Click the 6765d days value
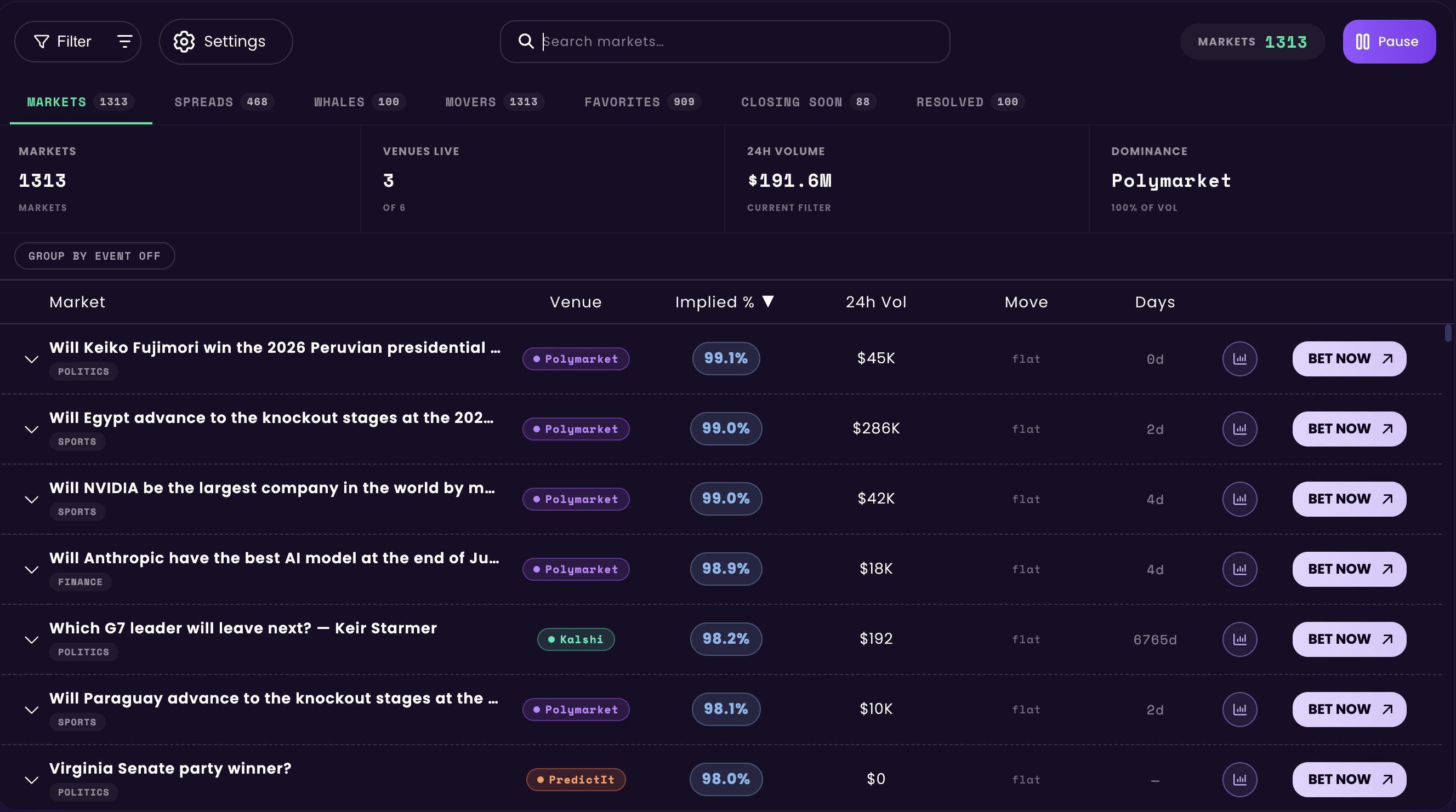This screenshot has height=812, width=1456. pos(1154,639)
